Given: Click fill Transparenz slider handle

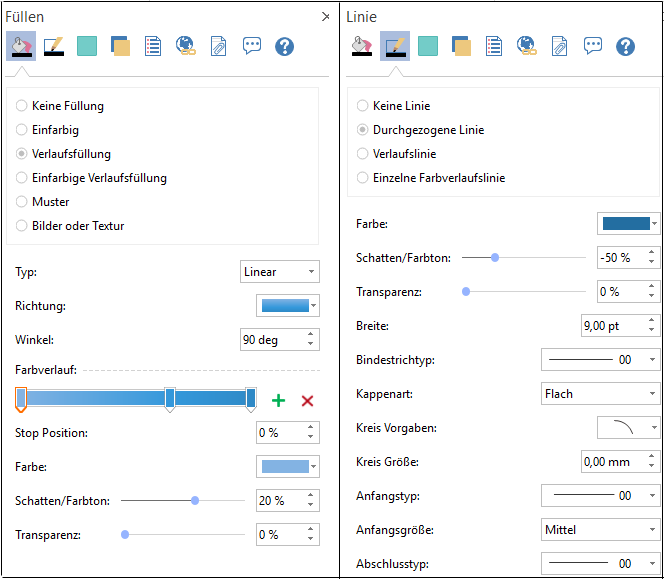Looking at the screenshot, I should click(x=125, y=535).
